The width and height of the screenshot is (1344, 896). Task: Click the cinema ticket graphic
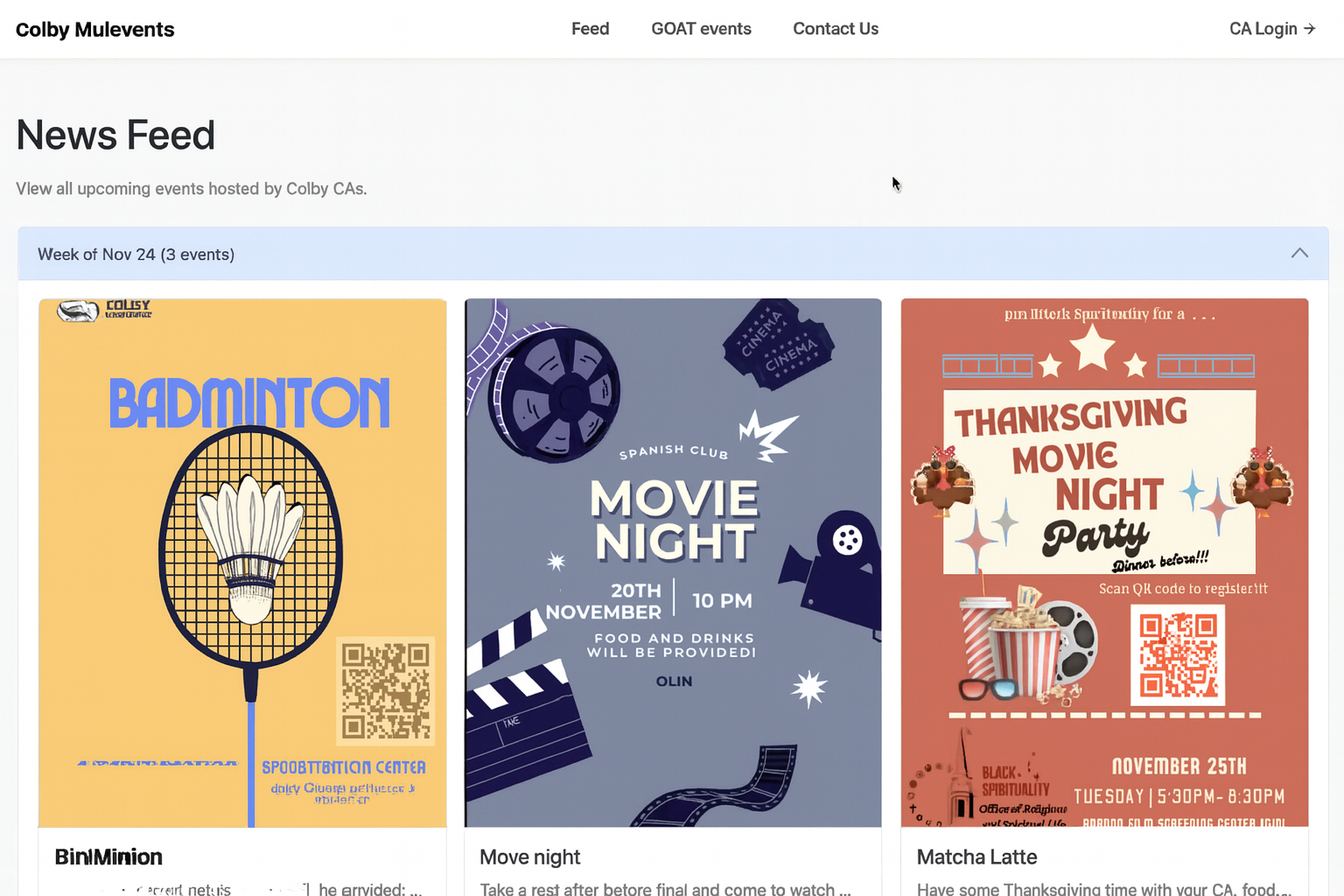click(777, 345)
